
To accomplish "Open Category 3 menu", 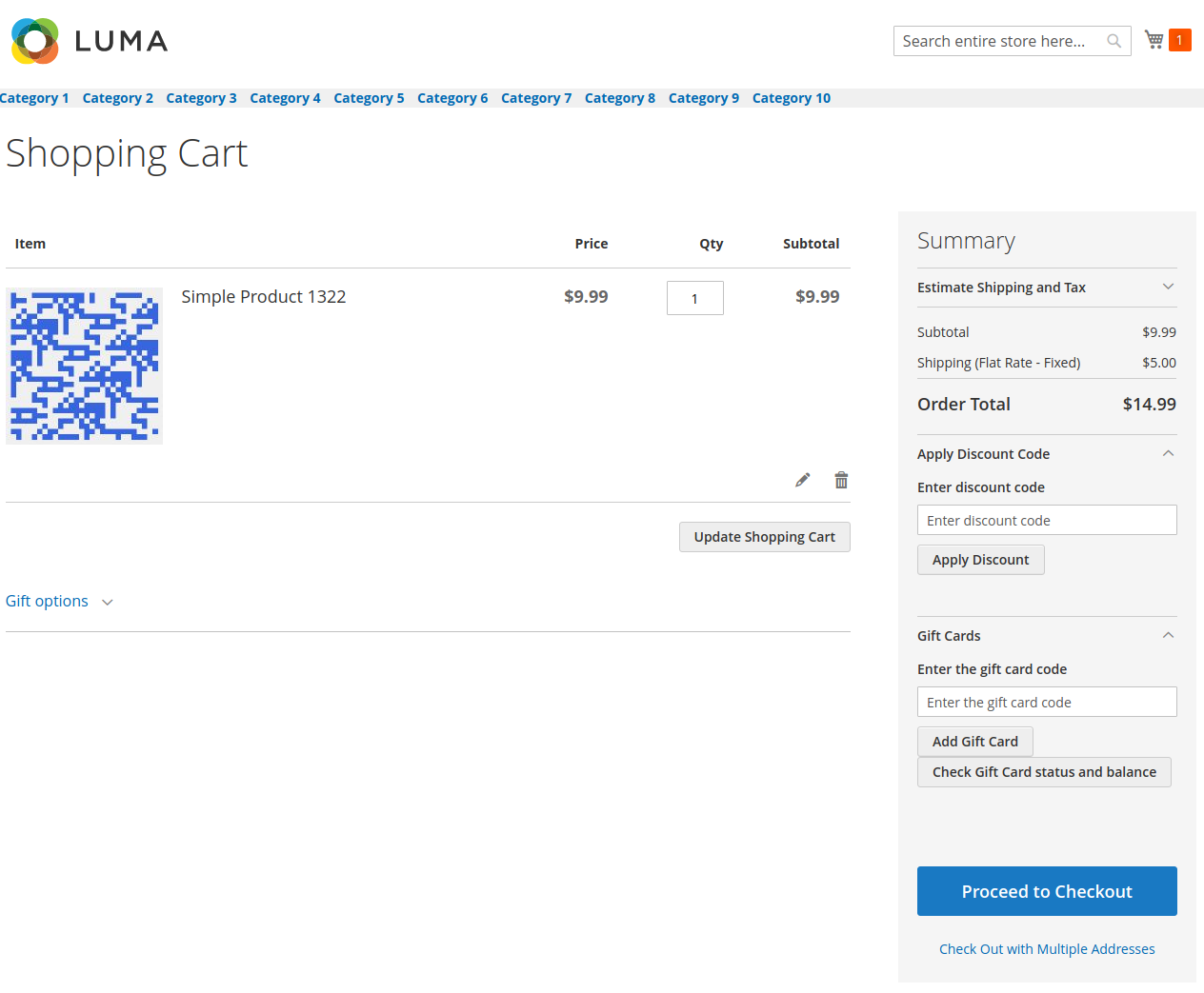I will (x=201, y=98).
